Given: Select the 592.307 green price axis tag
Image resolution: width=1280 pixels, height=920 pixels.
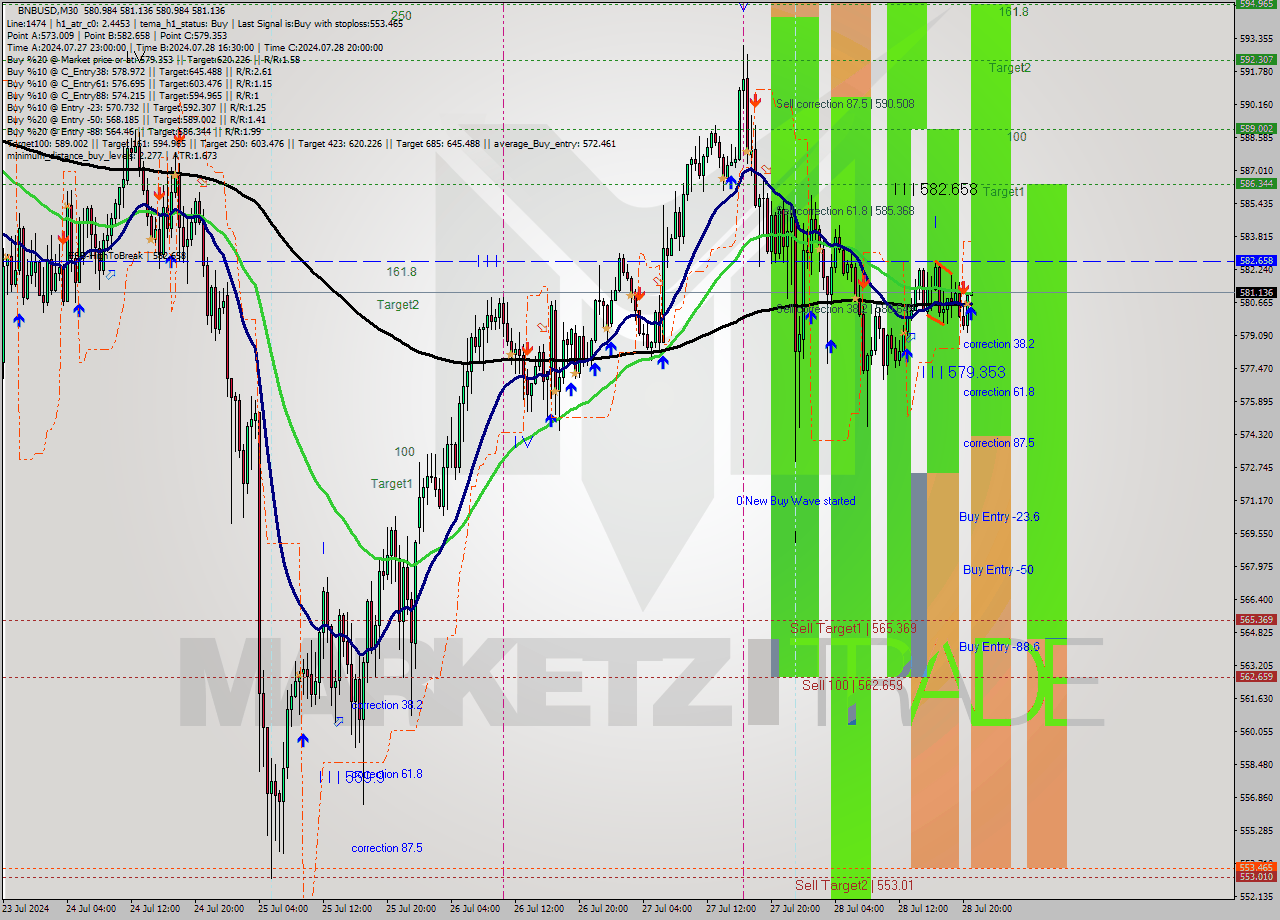Looking at the screenshot, I should (x=1257, y=59).
